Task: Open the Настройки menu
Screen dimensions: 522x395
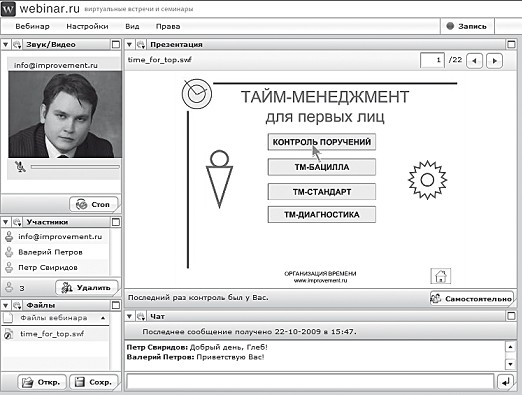Action: (x=87, y=26)
